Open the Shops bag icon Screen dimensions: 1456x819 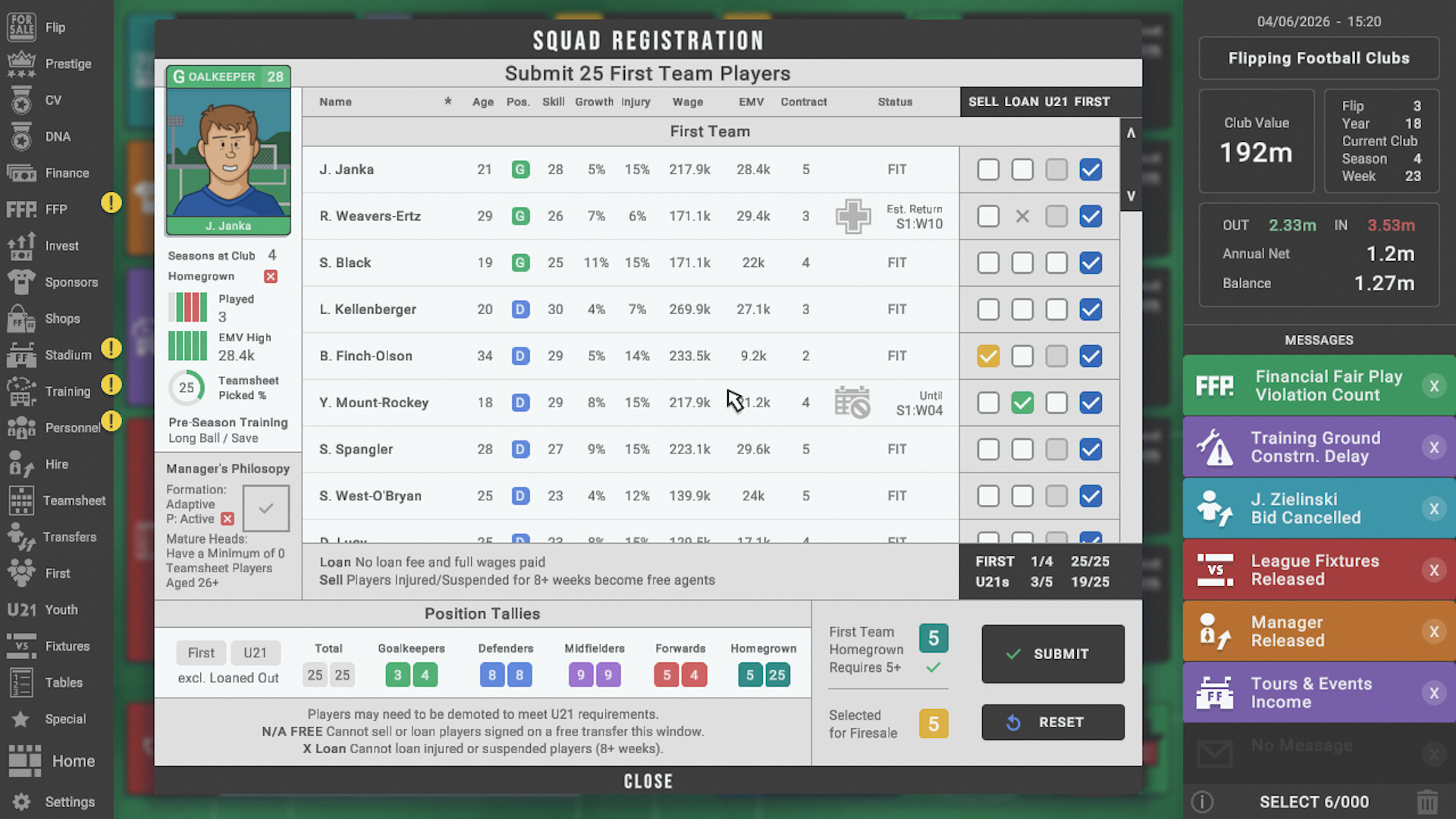[21, 318]
